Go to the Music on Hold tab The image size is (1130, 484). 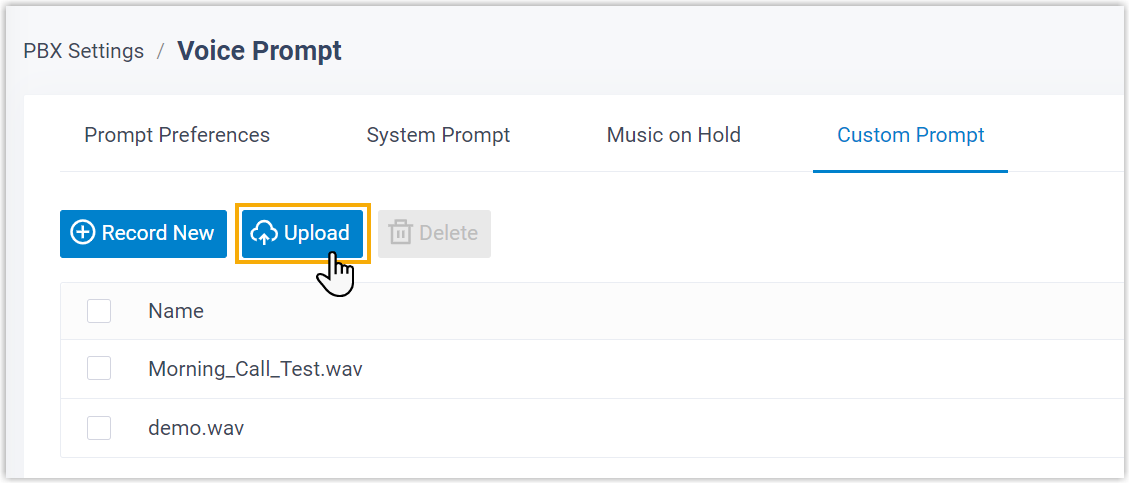coord(673,135)
